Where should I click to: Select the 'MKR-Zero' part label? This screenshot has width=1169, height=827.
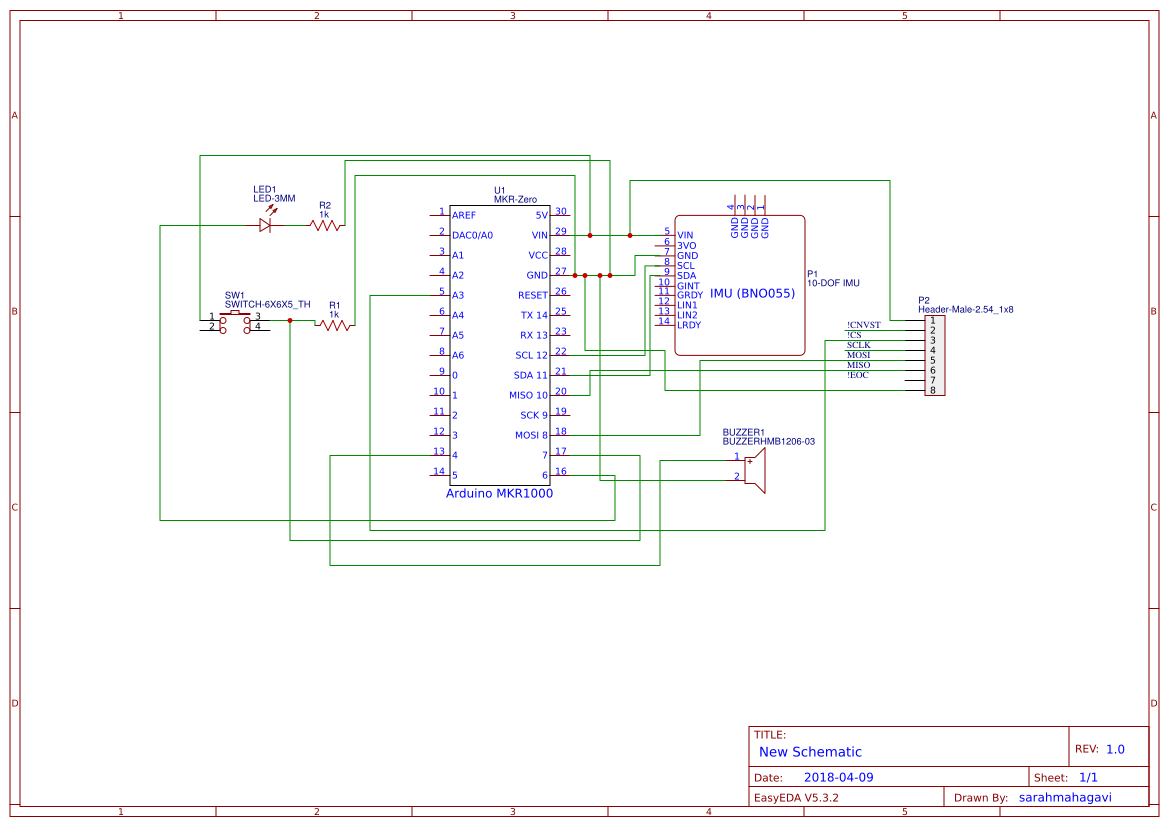[x=515, y=200]
